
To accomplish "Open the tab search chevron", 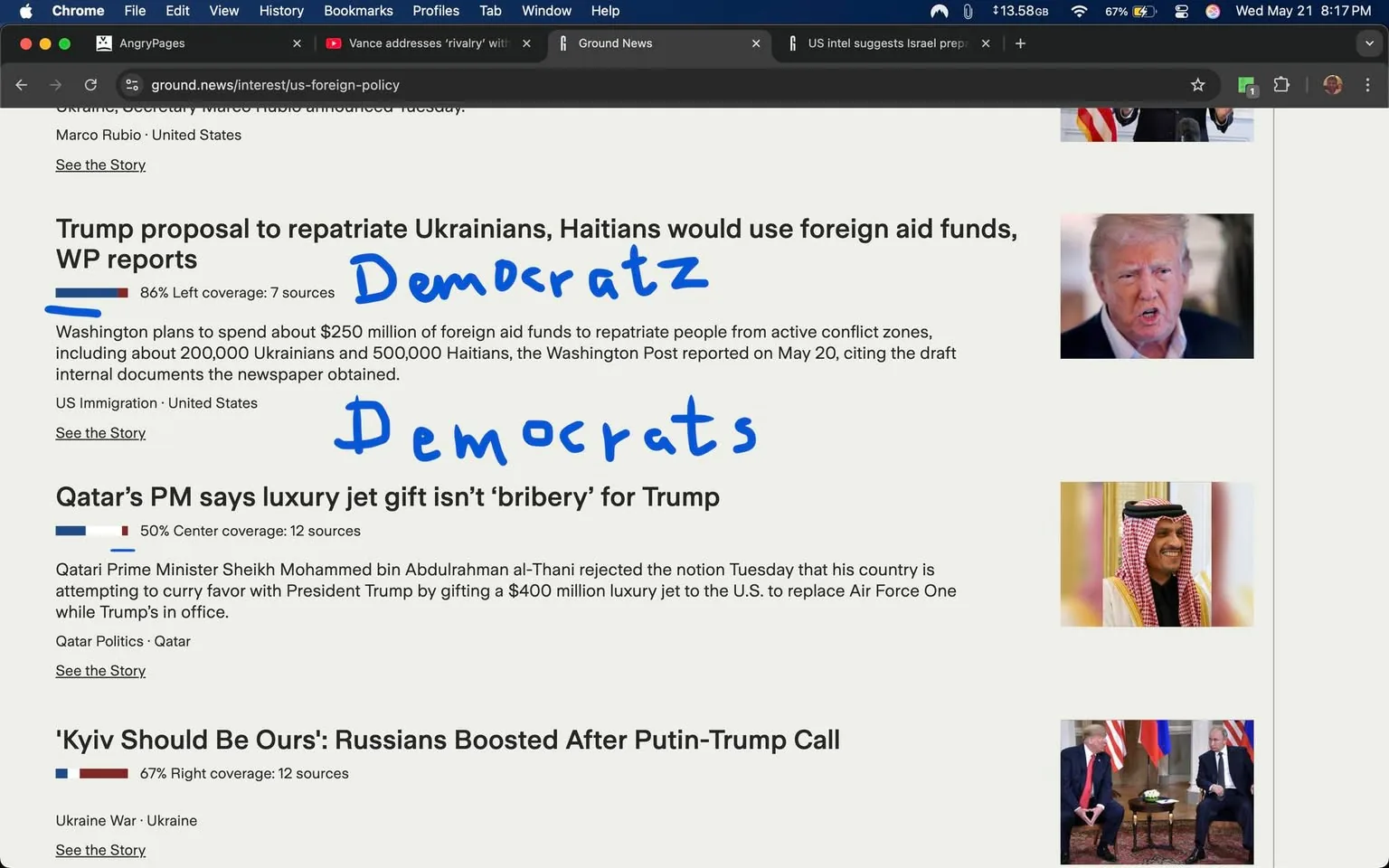I will (1367, 42).
